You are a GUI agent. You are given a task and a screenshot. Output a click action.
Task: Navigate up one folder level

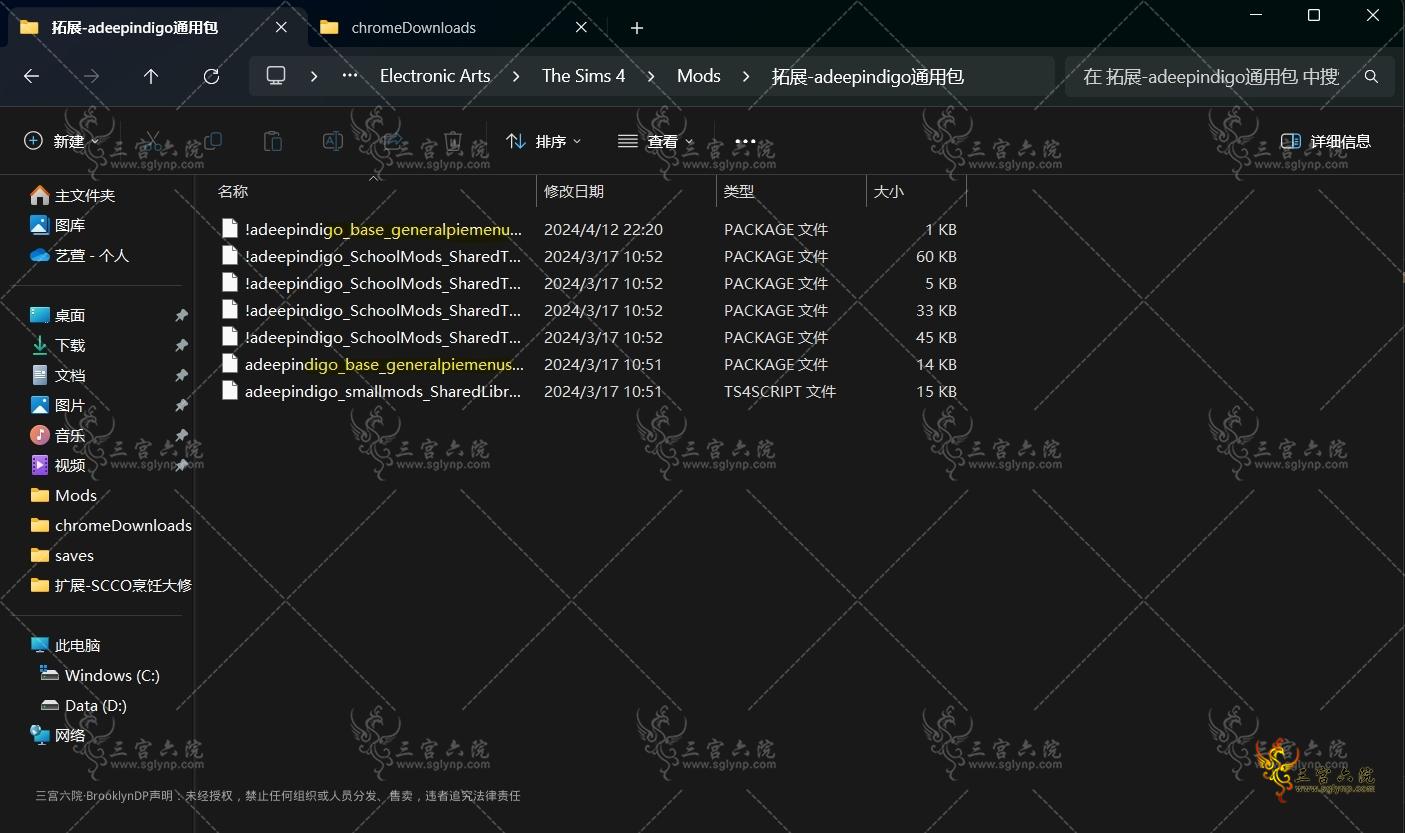point(151,76)
